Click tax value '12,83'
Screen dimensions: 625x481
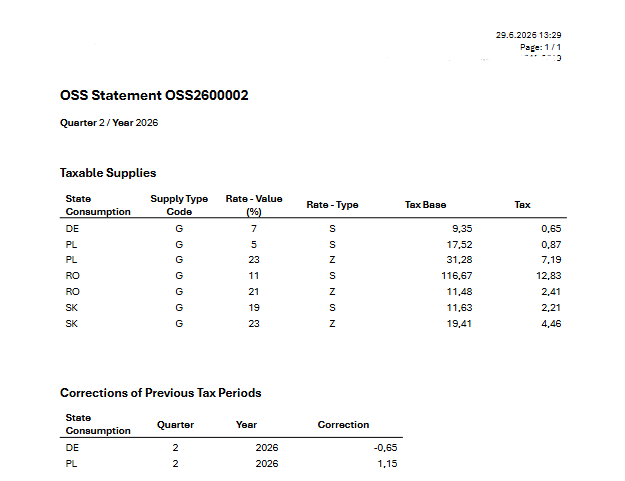549,276
